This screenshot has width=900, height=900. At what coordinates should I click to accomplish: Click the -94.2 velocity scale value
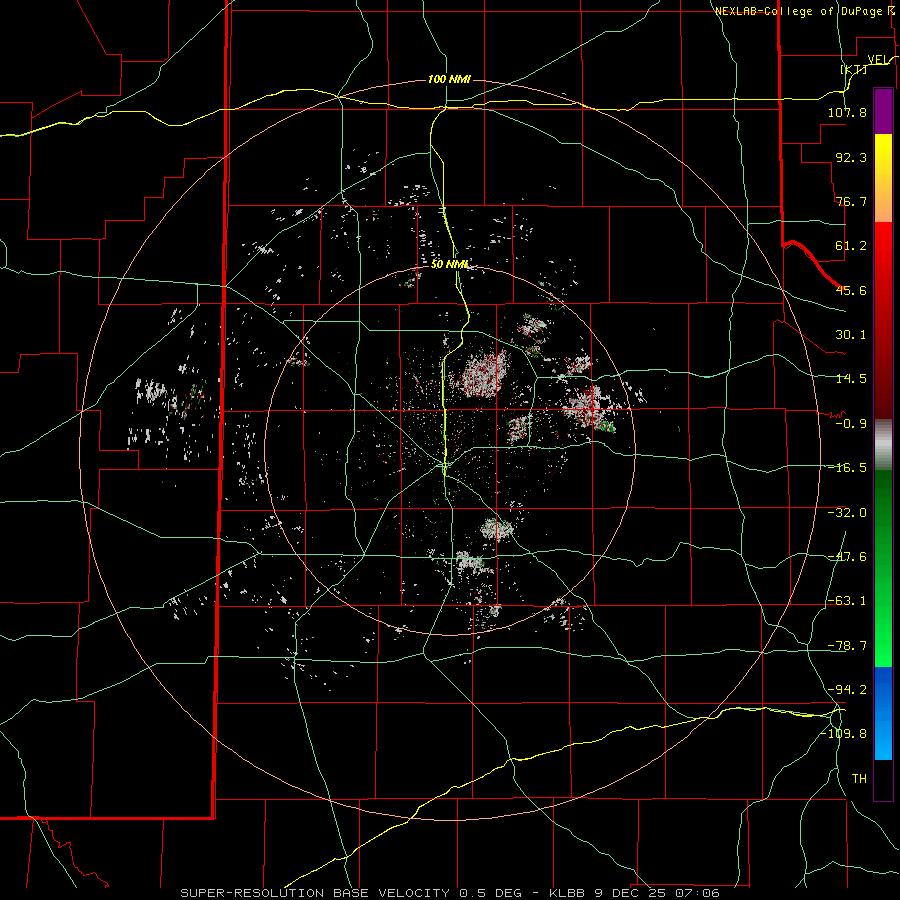[847, 690]
